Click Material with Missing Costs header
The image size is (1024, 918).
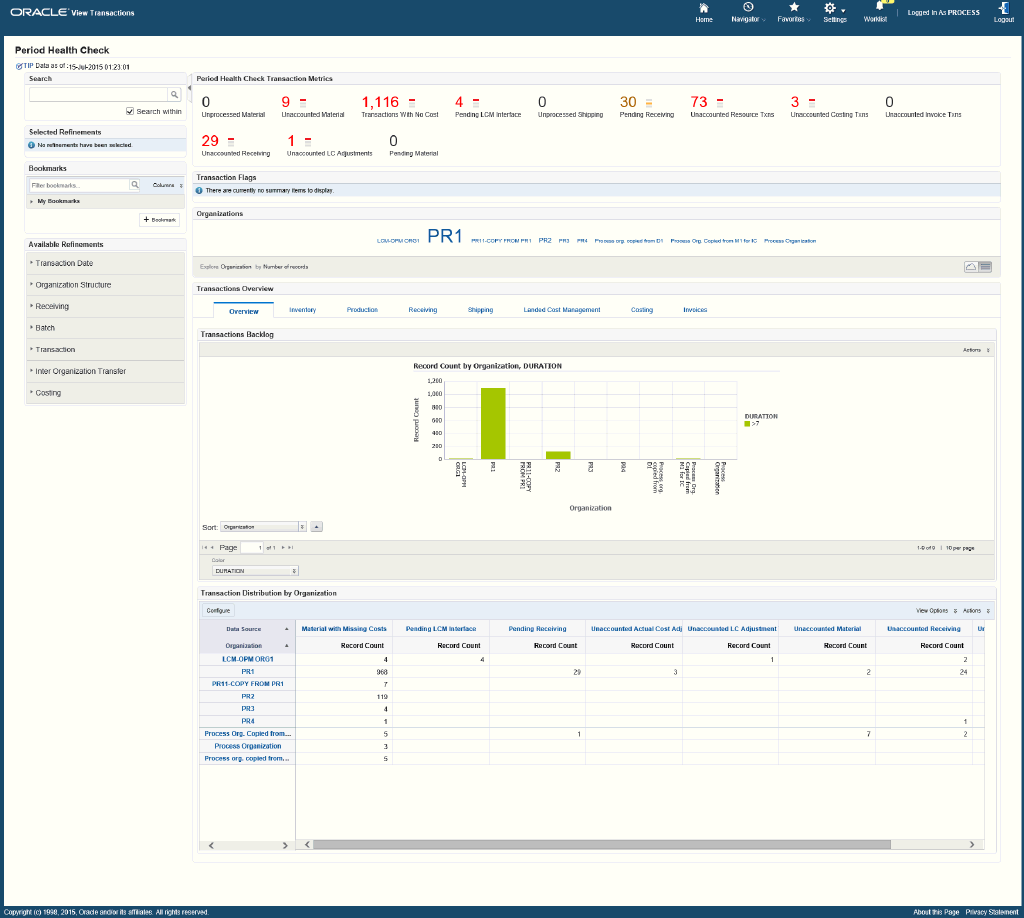click(344, 629)
